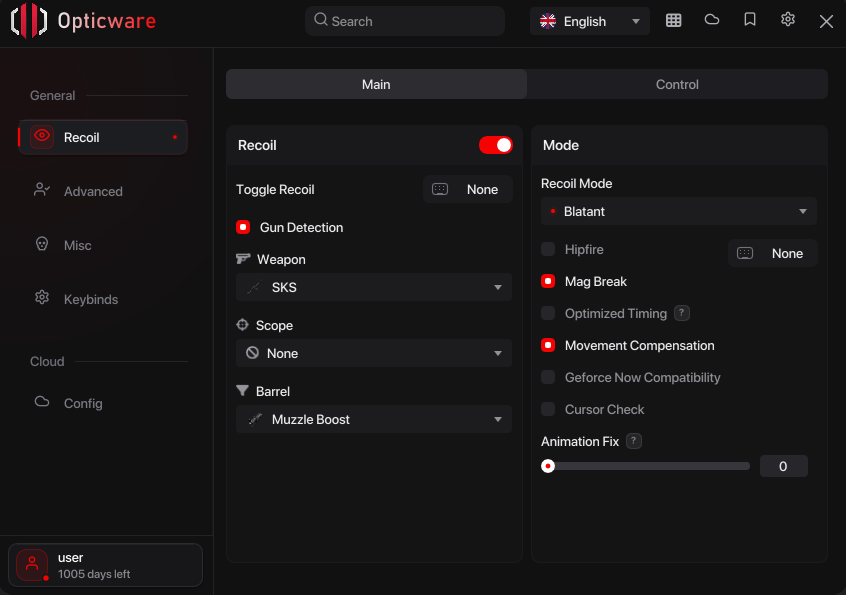Uncheck the Mag Break checkbox
The width and height of the screenshot is (846, 595).
[x=548, y=281]
